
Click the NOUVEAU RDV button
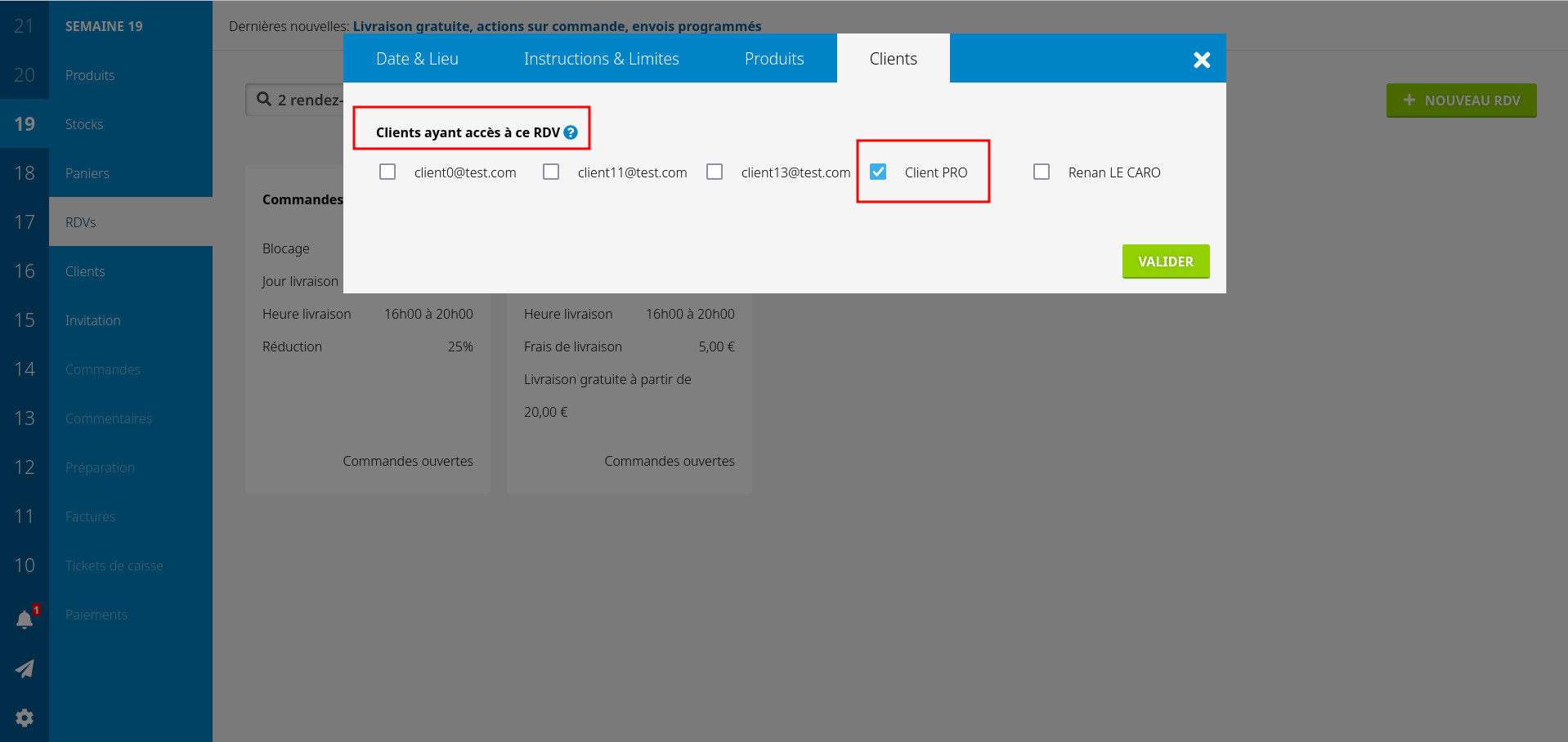(1461, 101)
